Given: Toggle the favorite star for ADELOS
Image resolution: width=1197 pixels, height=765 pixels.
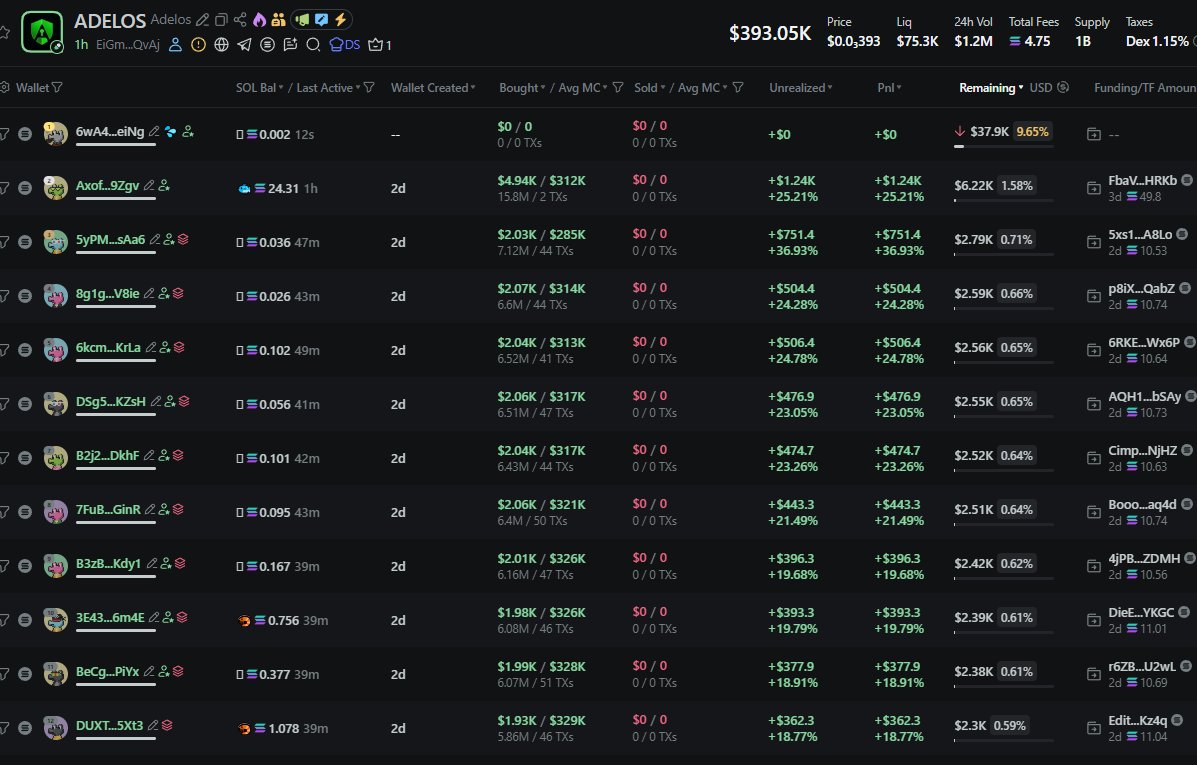Looking at the screenshot, I should pyautogui.click(x=3, y=31).
